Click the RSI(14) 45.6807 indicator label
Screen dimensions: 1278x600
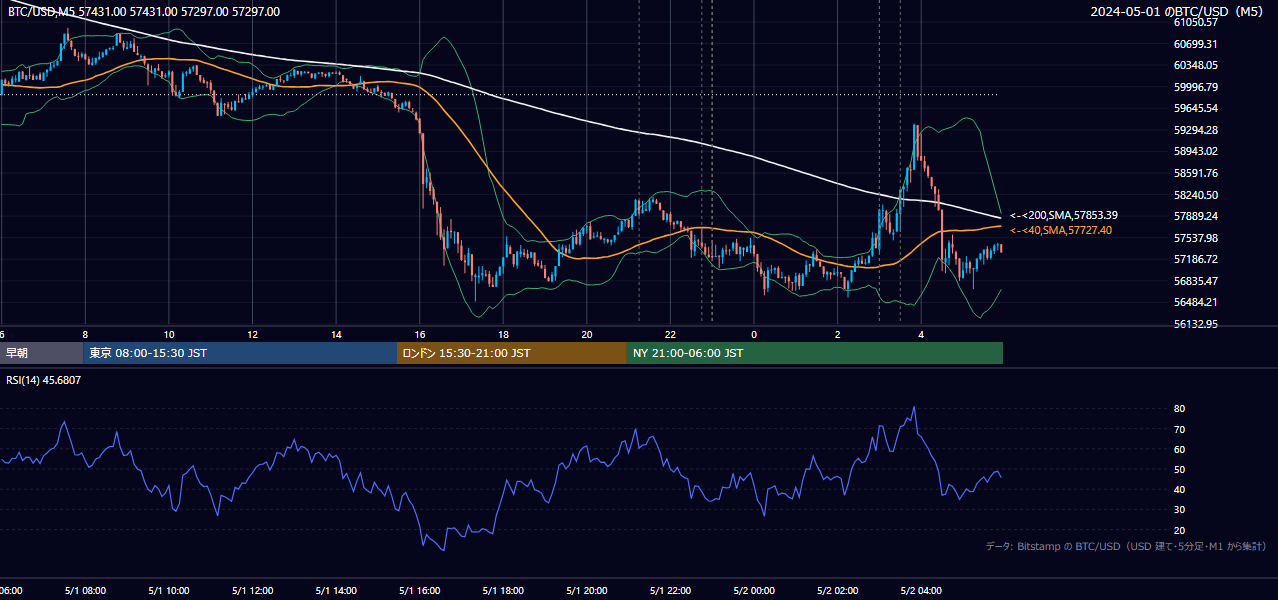(x=44, y=380)
